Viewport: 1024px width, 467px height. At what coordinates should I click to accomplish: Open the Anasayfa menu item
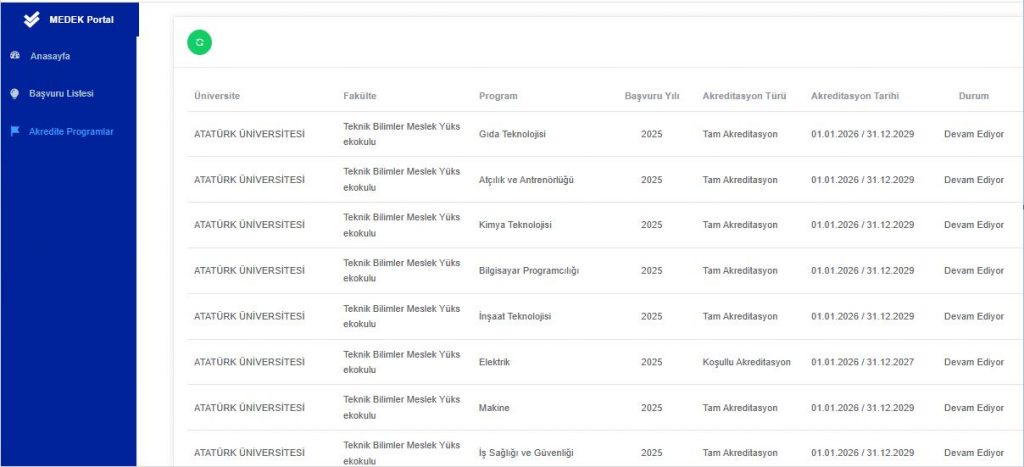(49, 56)
